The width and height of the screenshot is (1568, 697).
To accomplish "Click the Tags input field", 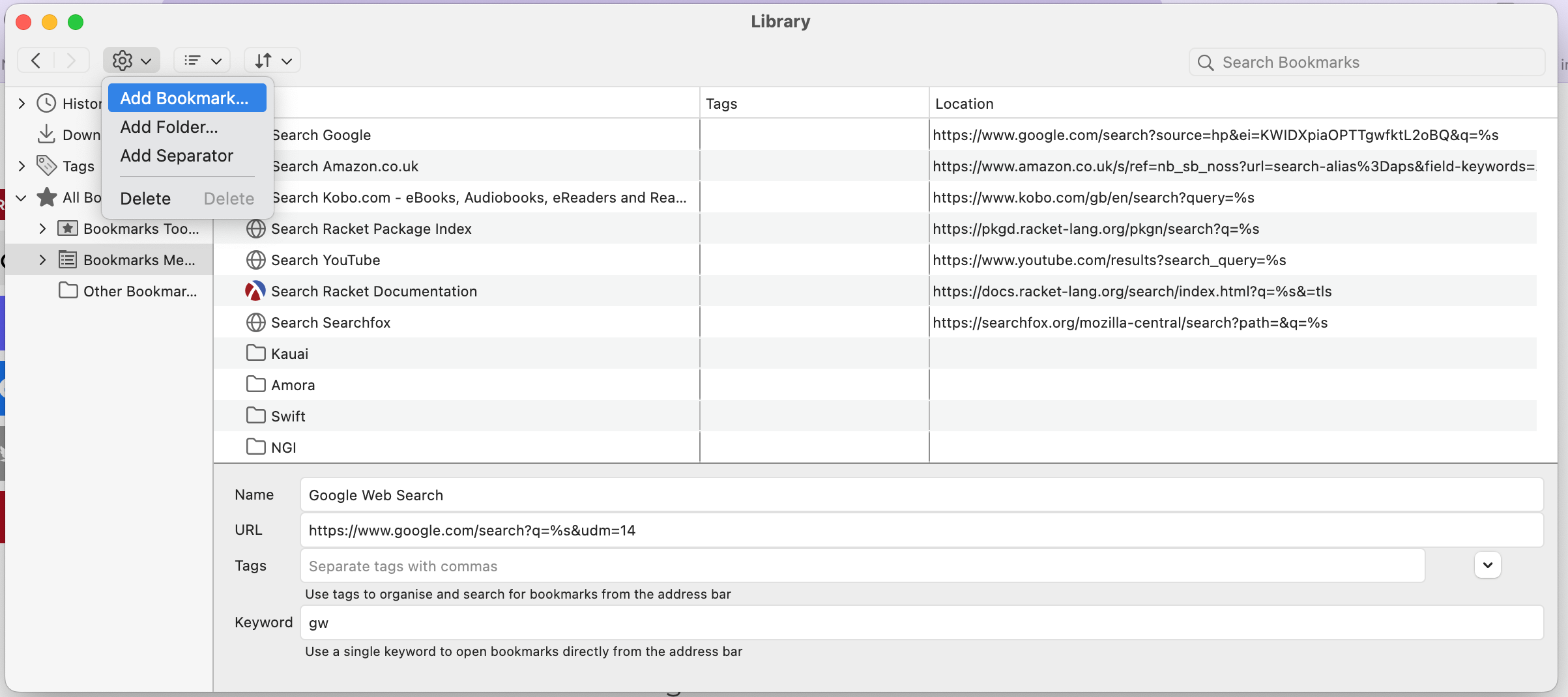I will (862, 565).
